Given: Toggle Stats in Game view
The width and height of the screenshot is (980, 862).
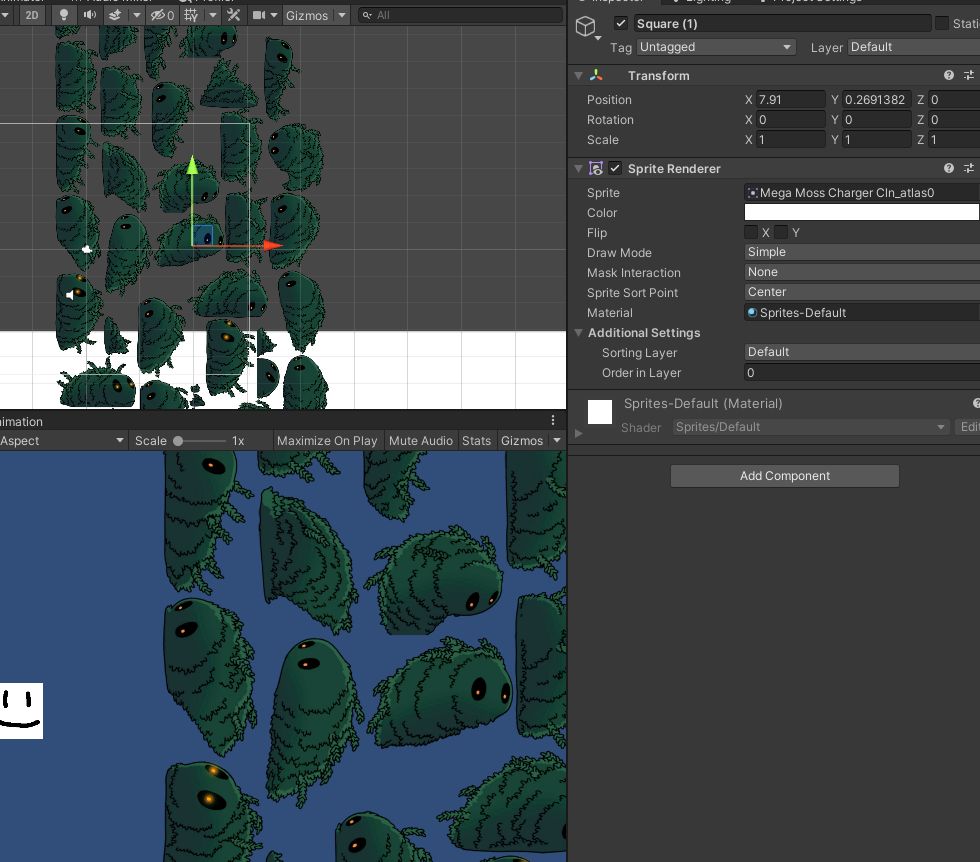Looking at the screenshot, I should [x=476, y=441].
